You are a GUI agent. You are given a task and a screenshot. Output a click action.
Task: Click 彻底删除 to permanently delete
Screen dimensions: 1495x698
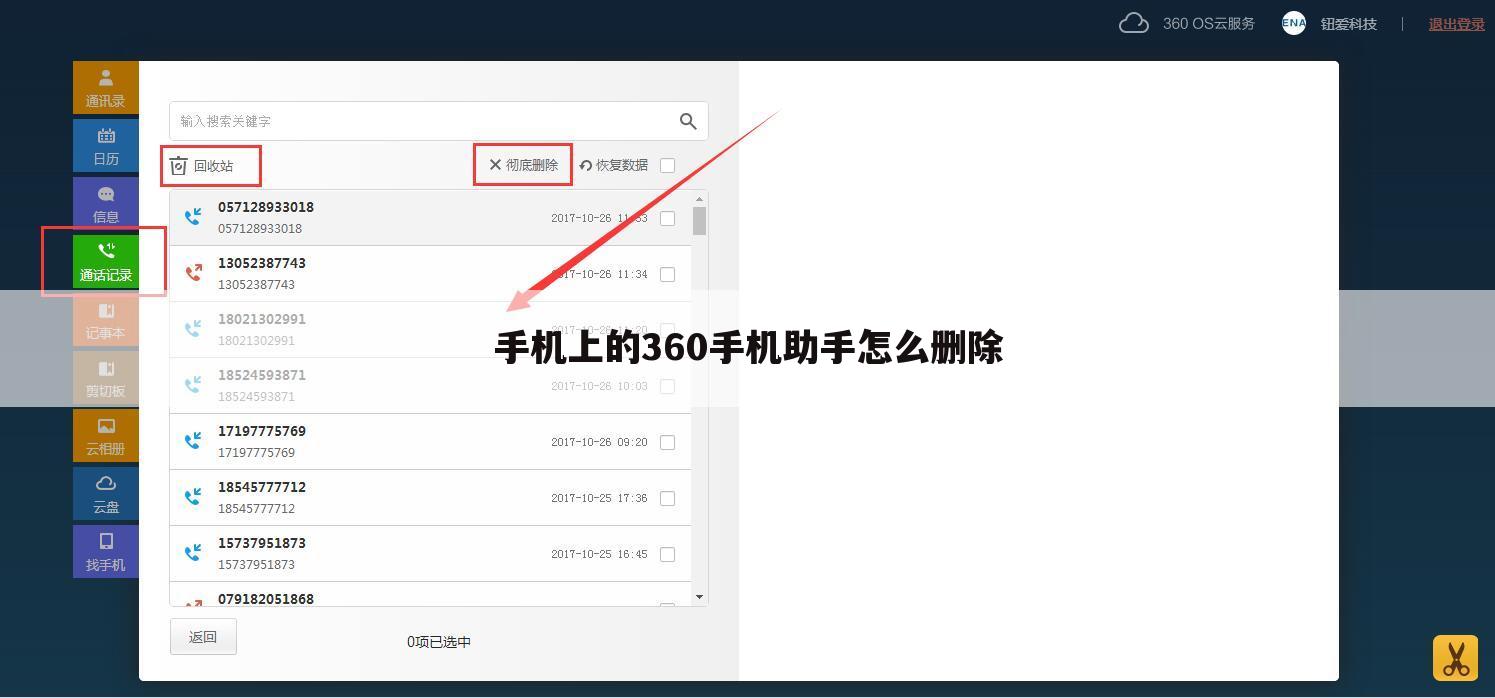522,164
